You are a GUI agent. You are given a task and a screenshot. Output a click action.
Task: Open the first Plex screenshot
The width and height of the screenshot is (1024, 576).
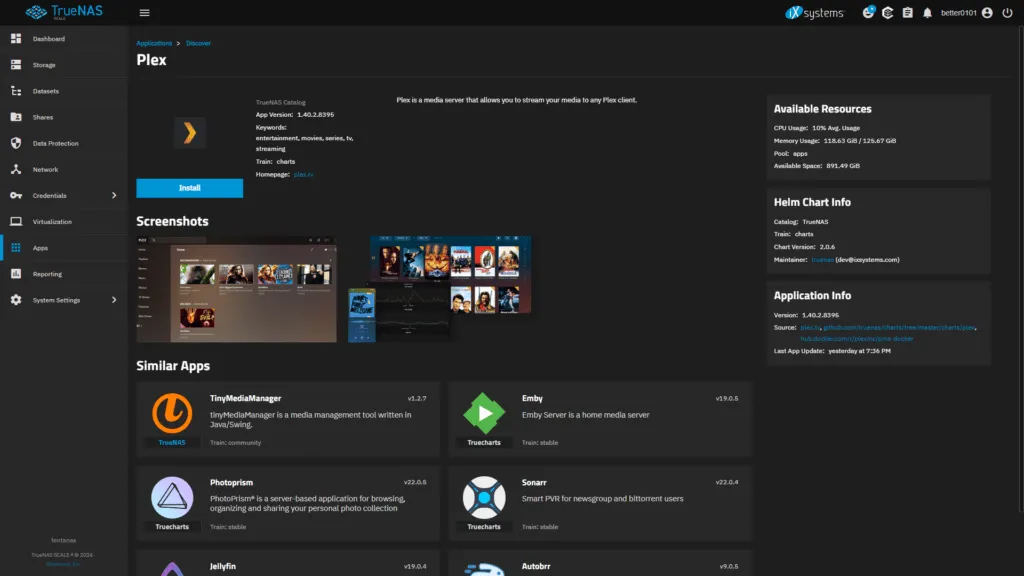236,289
